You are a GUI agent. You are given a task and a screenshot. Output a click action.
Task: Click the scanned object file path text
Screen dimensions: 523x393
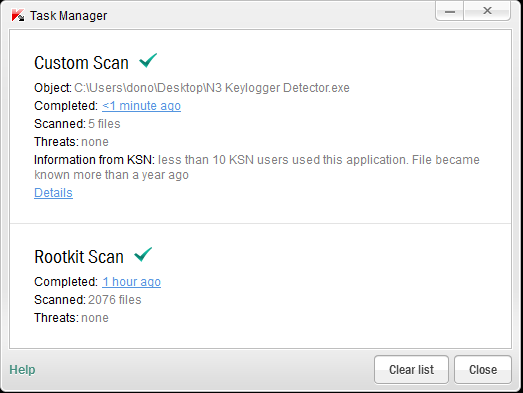pyautogui.click(x=212, y=88)
